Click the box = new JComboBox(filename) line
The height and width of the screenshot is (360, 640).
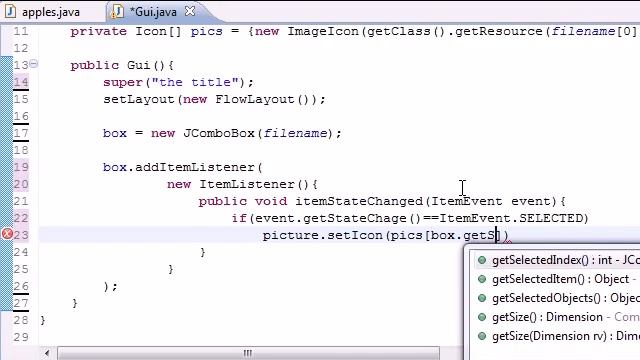tap(222, 133)
